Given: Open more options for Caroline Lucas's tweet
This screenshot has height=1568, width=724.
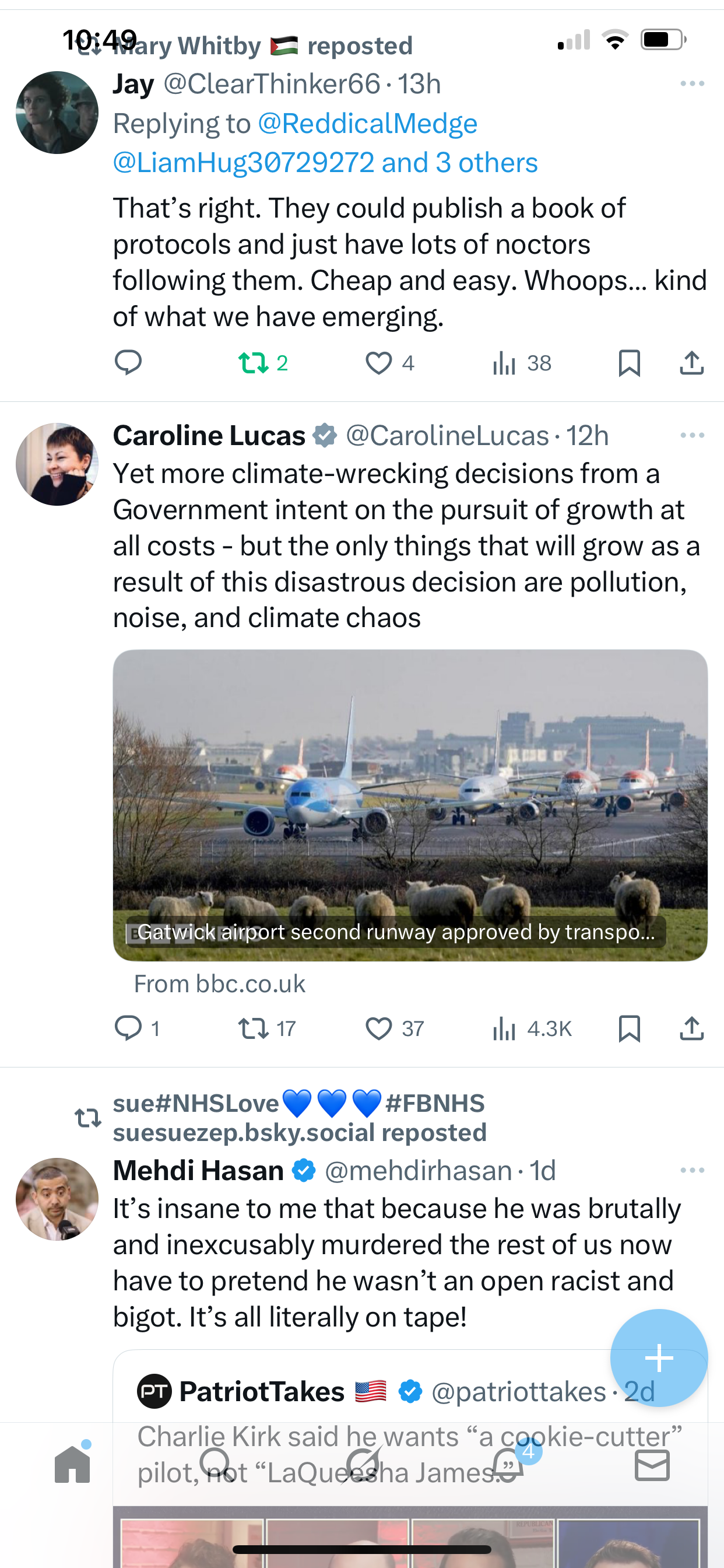Looking at the screenshot, I should pos(692,435).
